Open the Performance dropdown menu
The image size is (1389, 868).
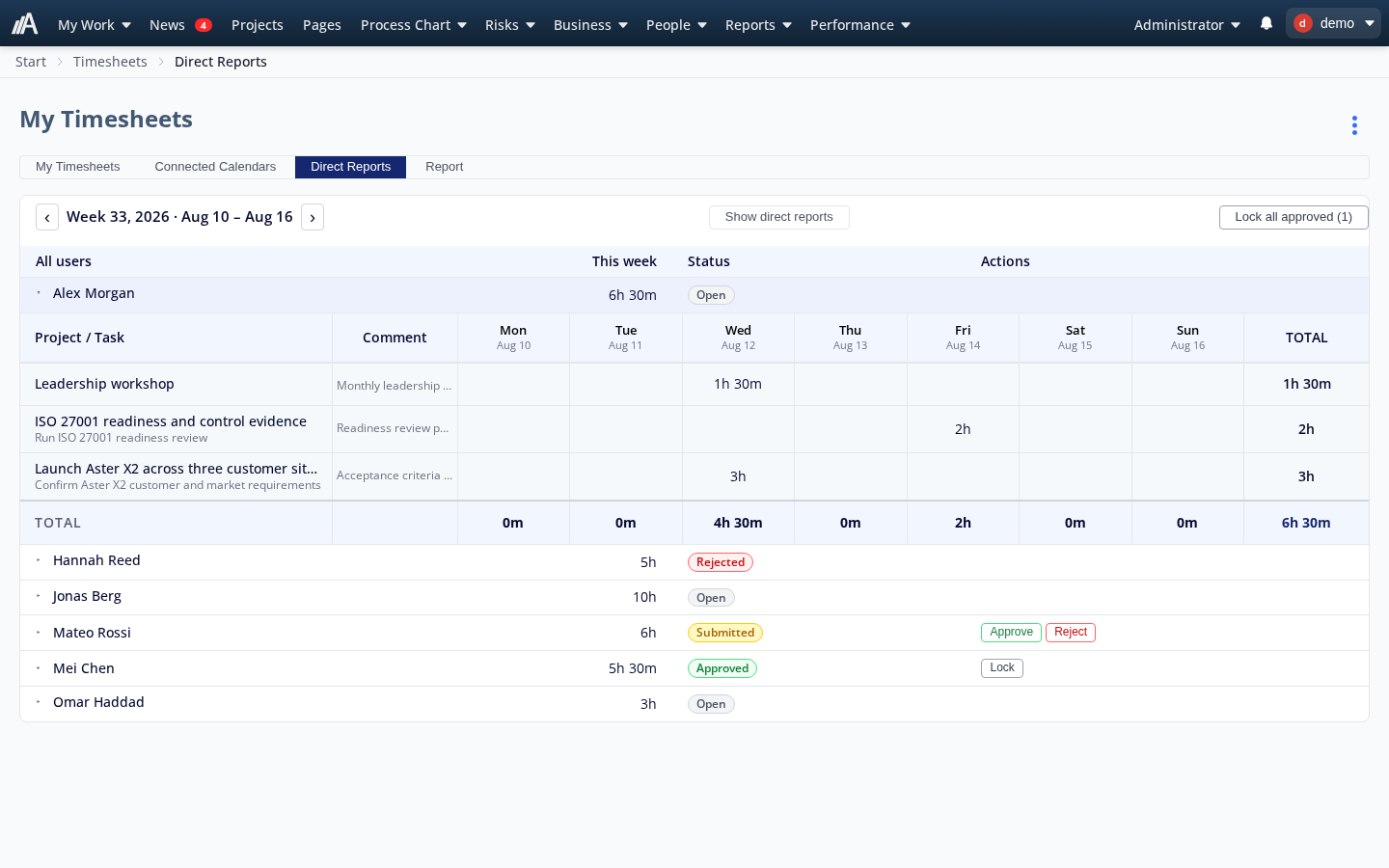859,24
